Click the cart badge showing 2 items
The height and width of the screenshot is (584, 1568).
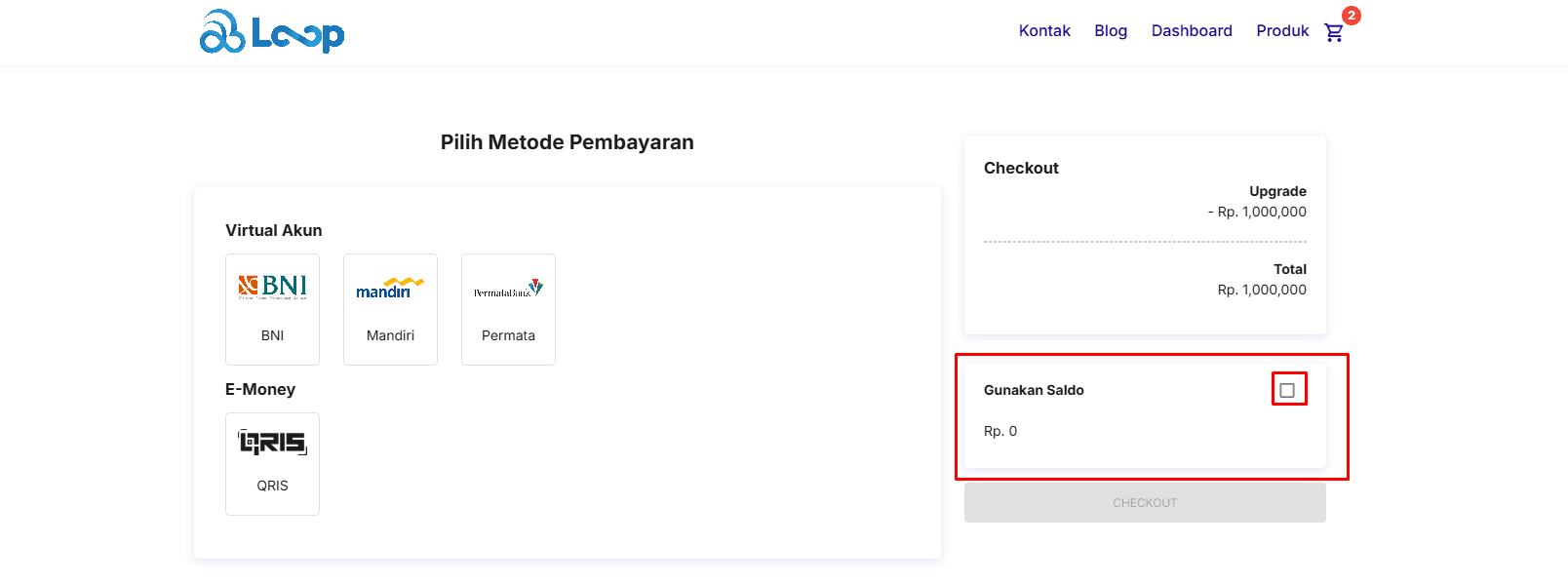(x=1351, y=15)
